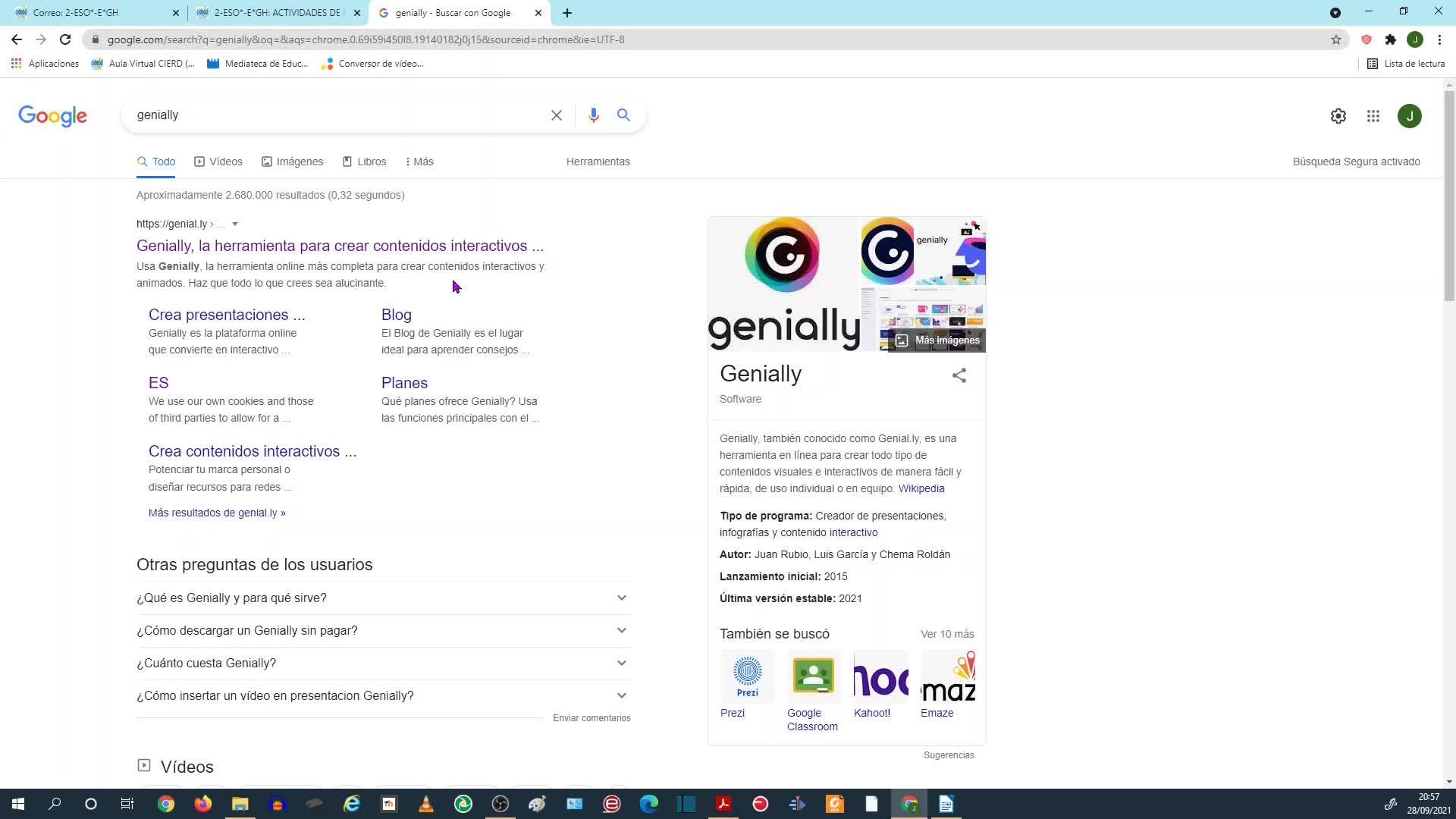Screen dimensions: 1456x819
Task: Open dropdown arrow next to genial.ly URL
Action: coord(235,224)
